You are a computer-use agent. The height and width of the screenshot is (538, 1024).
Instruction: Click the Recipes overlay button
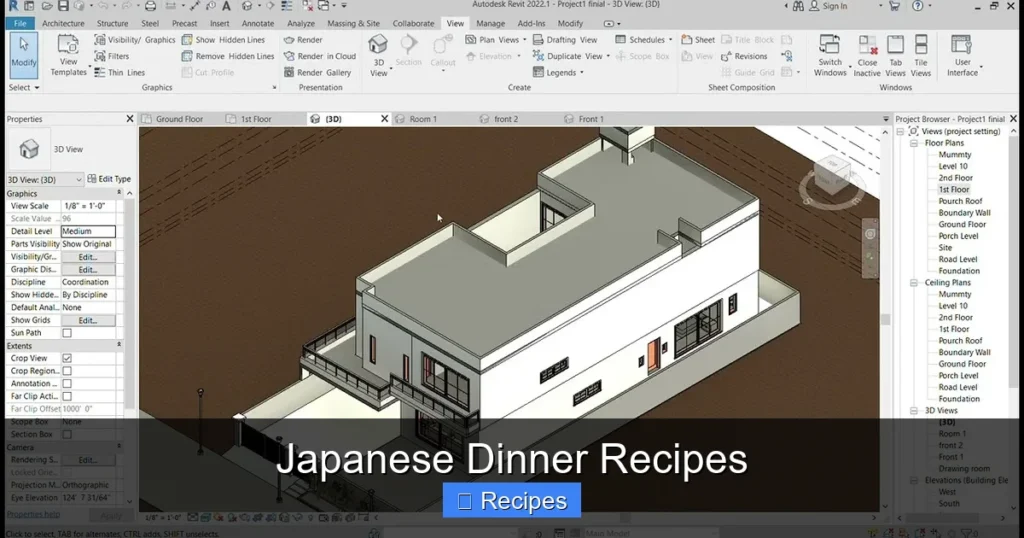[x=512, y=501]
